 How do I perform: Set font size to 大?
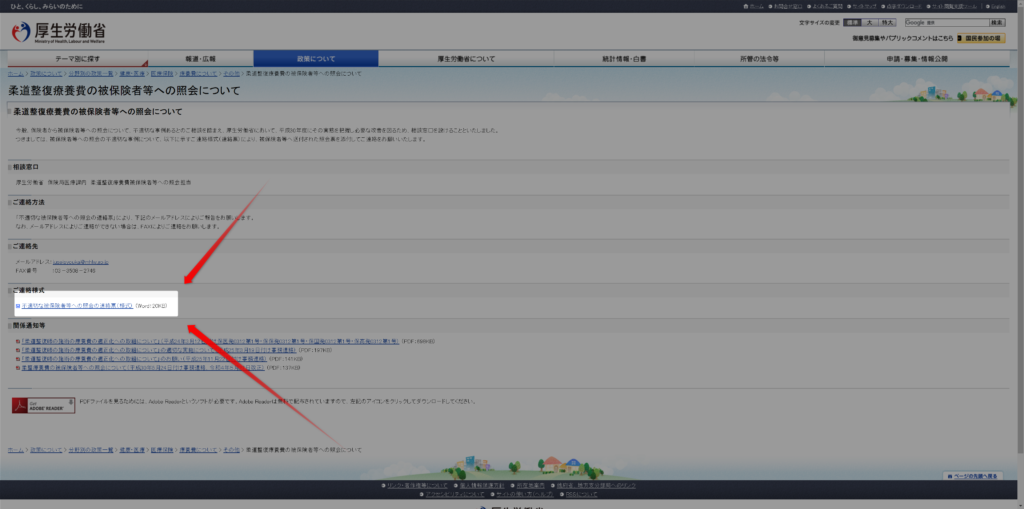(869, 22)
